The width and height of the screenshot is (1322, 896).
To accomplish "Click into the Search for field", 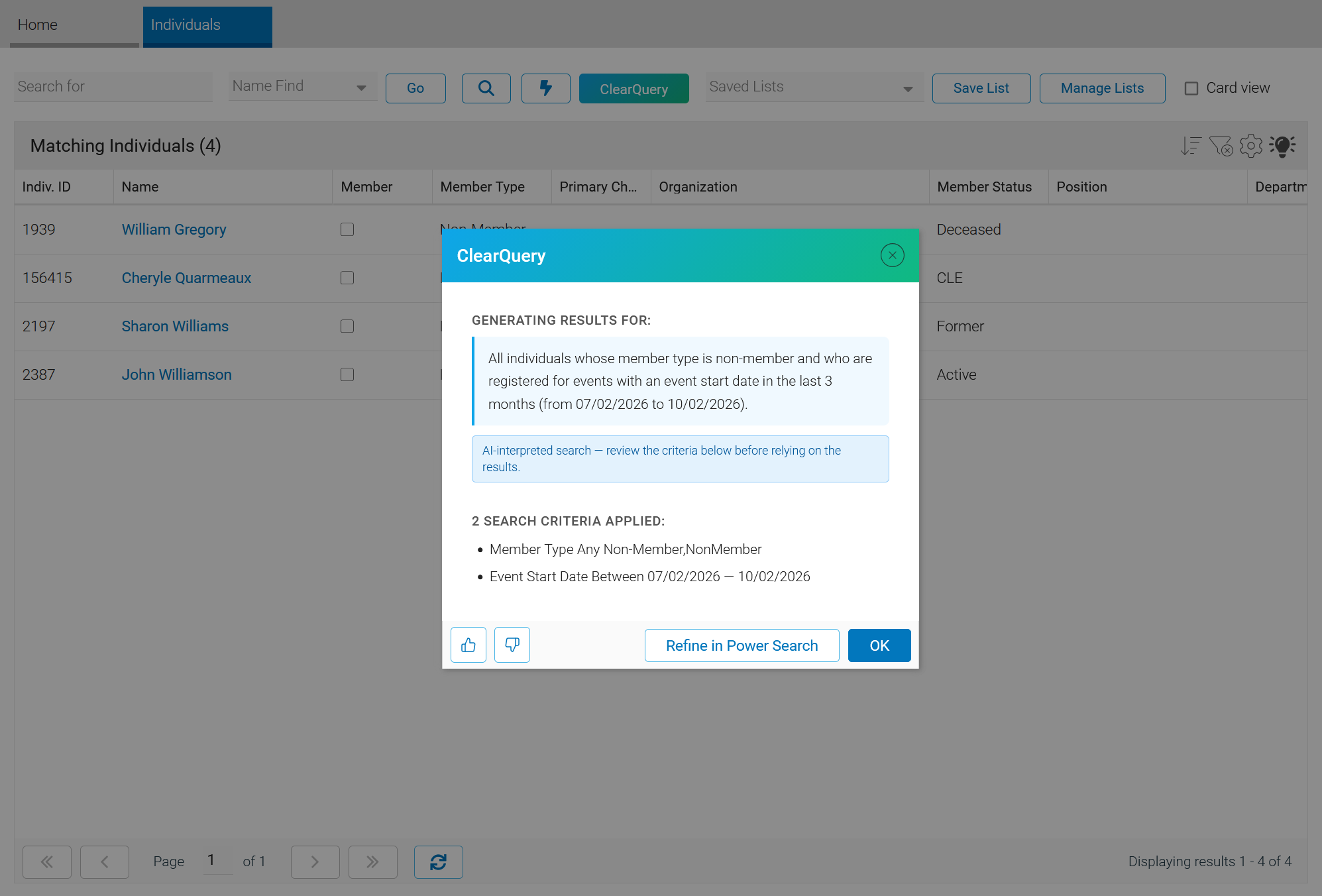I will pyautogui.click(x=113, y=87).
